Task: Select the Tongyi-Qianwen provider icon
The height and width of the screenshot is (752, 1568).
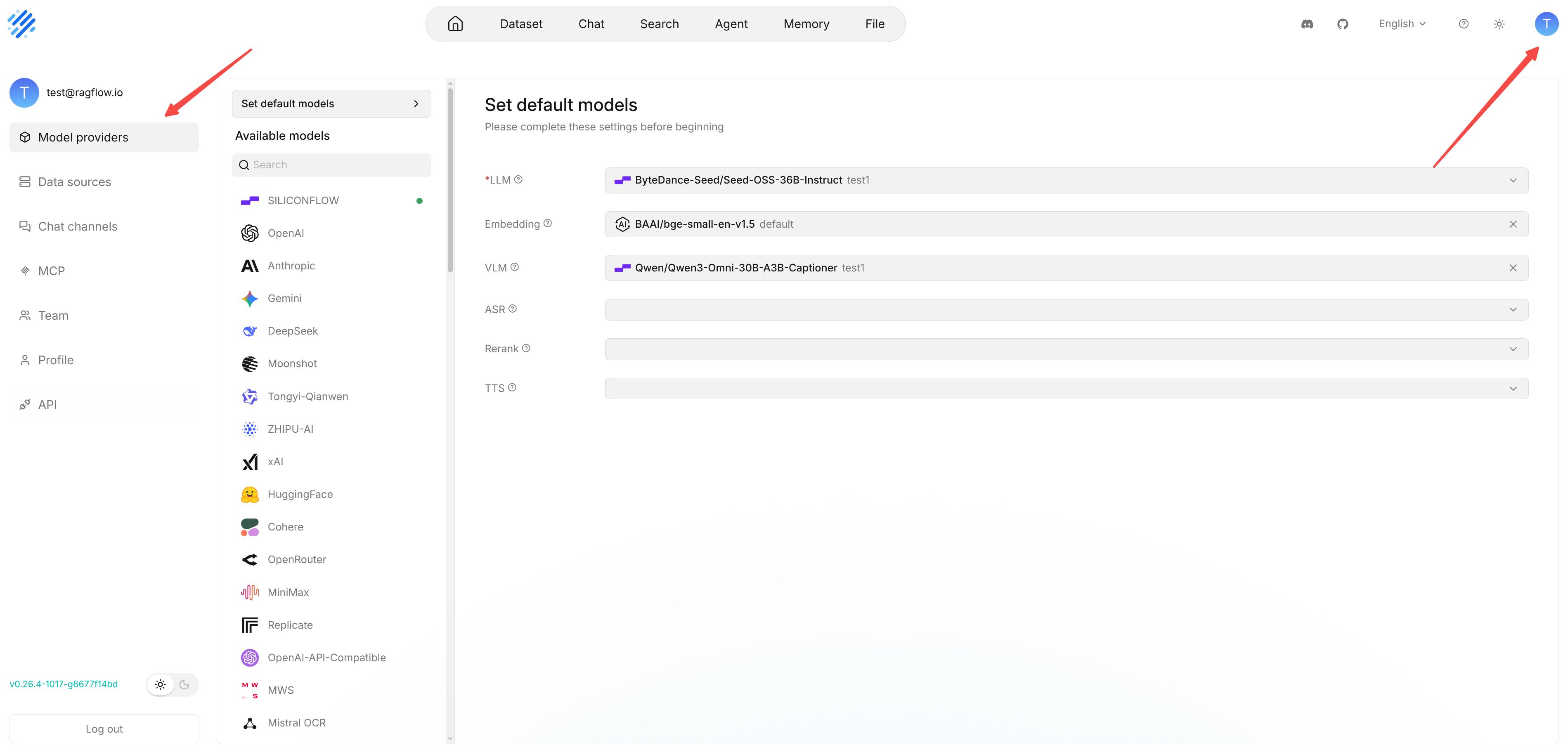Action: (250, 396)
